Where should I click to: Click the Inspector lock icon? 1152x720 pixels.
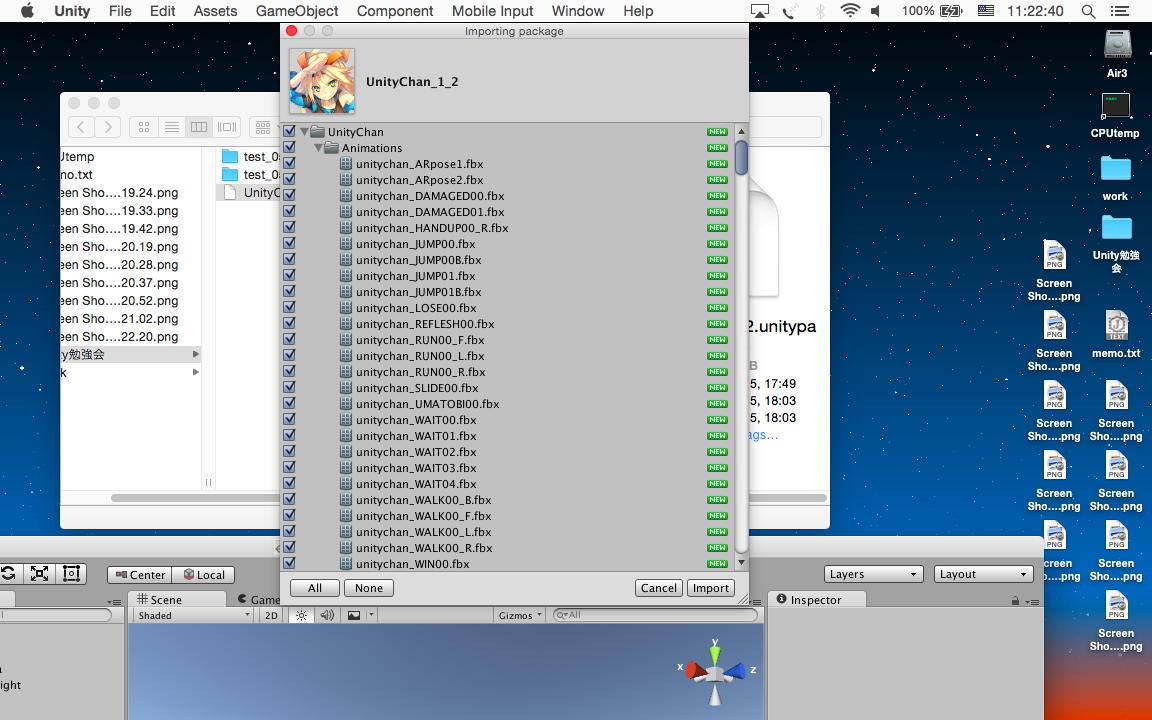[1015, 600]
